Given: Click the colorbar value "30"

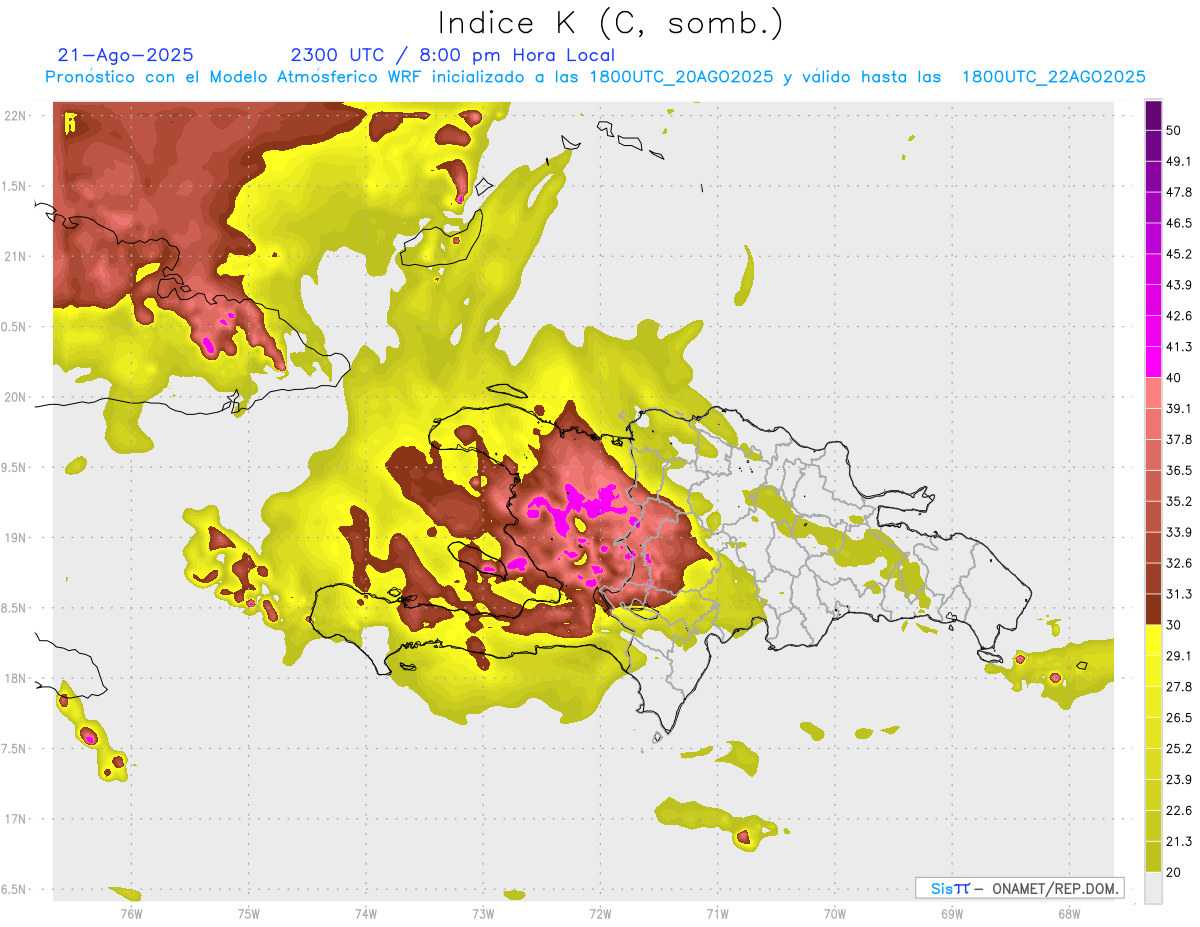Looking at the screenshot, I should click(1175, 625).
